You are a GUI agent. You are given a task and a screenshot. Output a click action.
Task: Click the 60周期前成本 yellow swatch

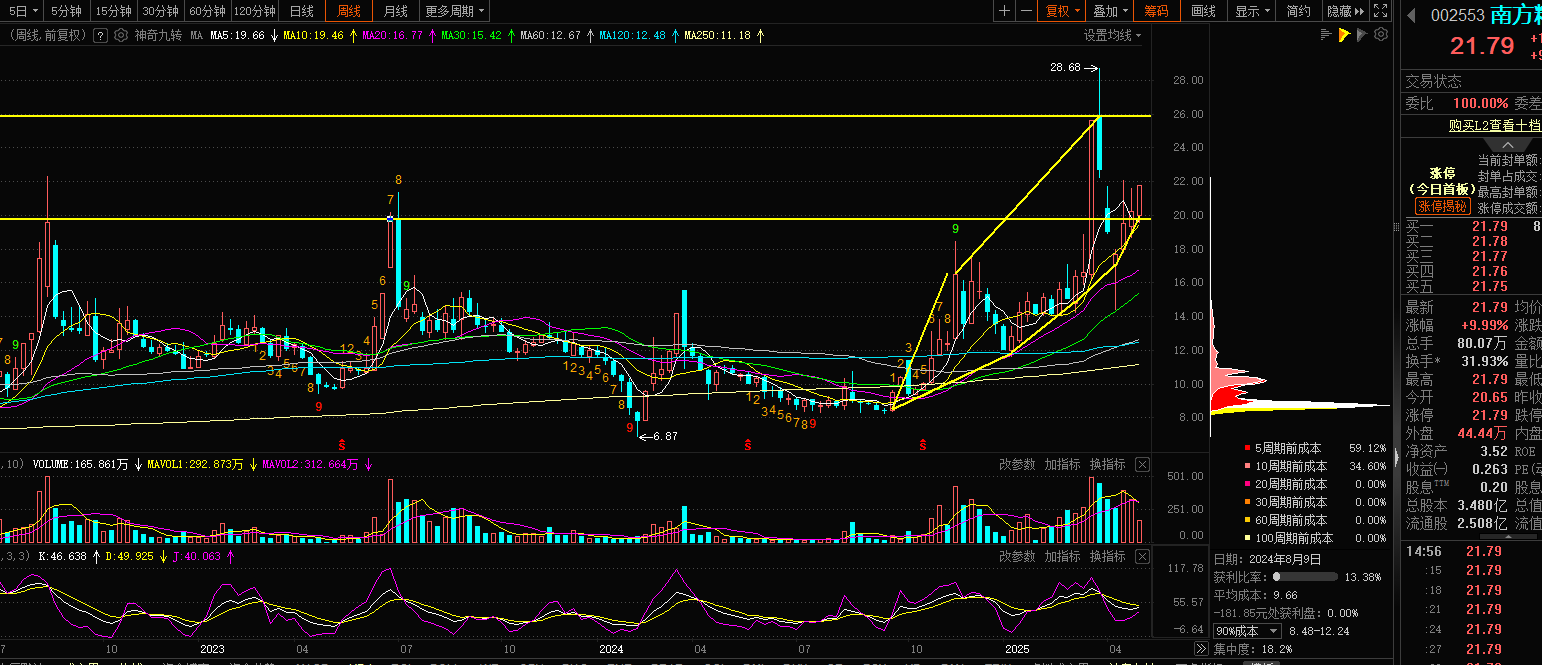pos(1247,520)
